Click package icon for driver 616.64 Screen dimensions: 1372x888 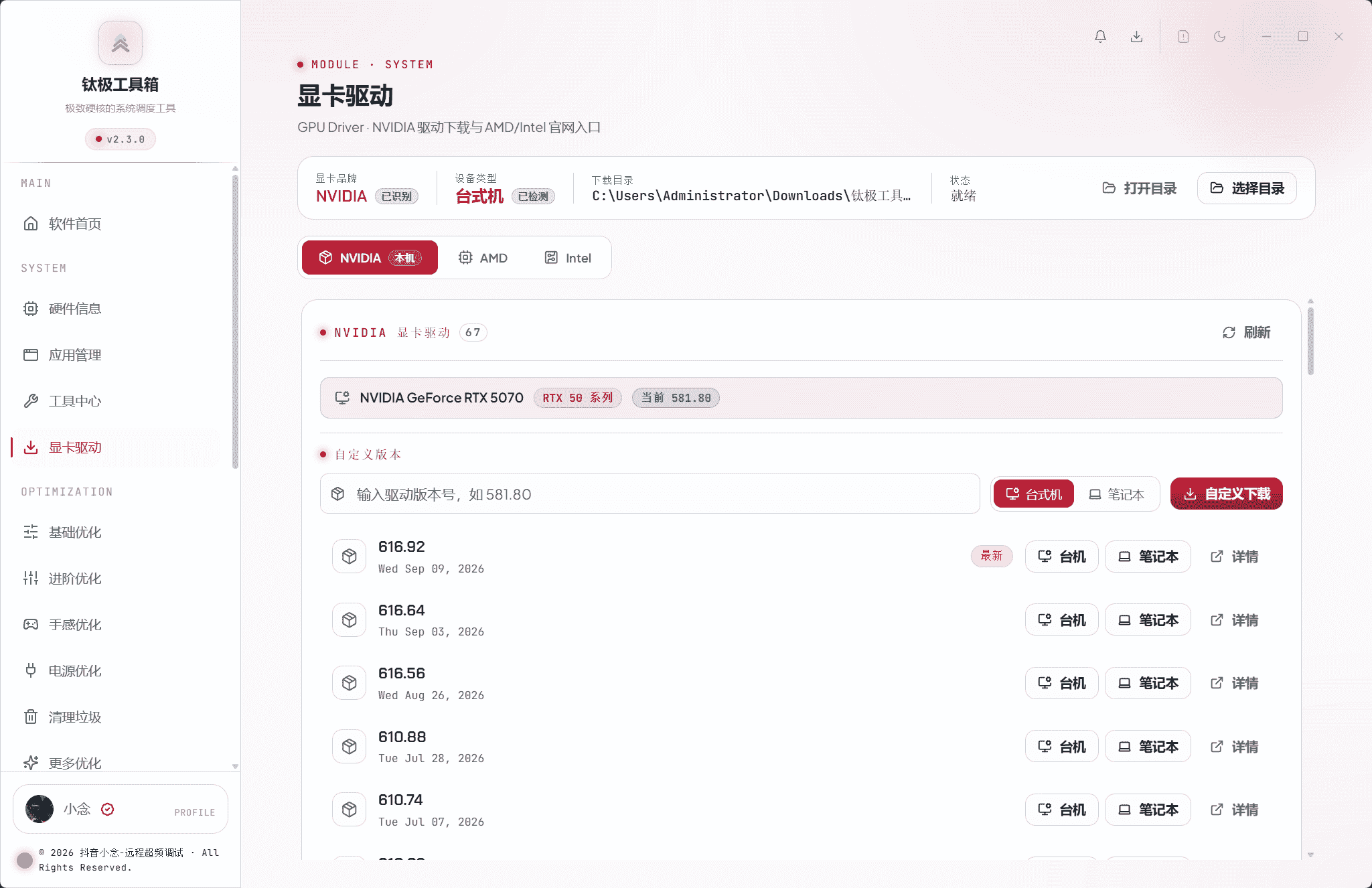pyautogui.click(x=350, y=619)
